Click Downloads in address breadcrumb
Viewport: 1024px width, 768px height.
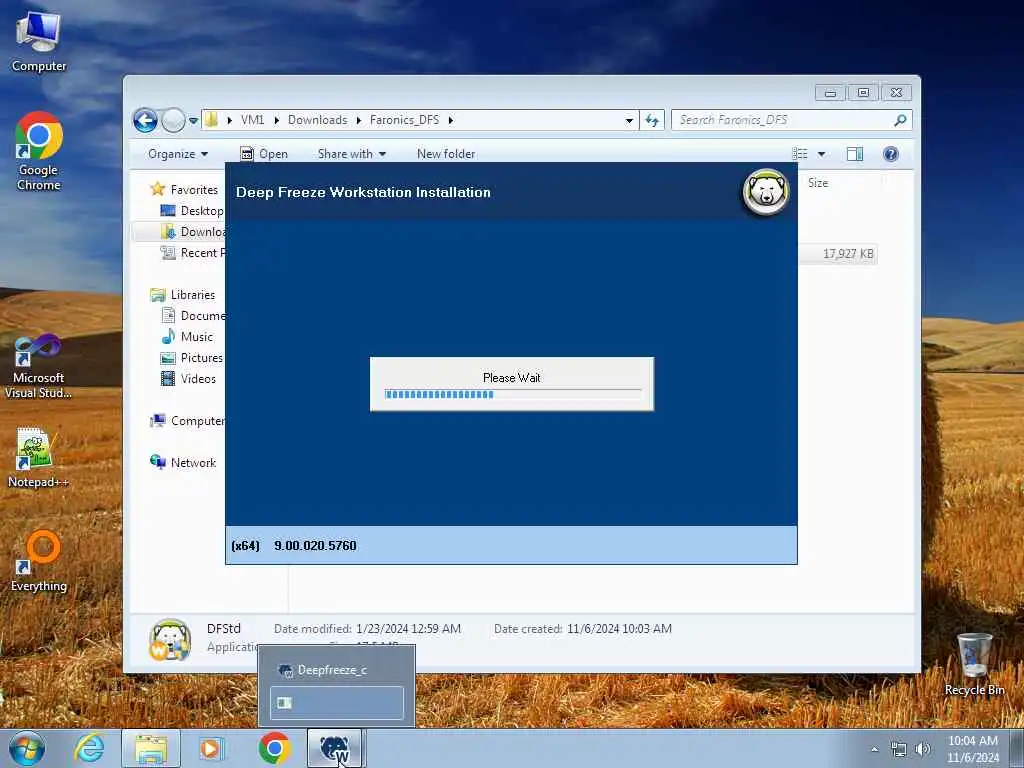[x=317, y=120]
